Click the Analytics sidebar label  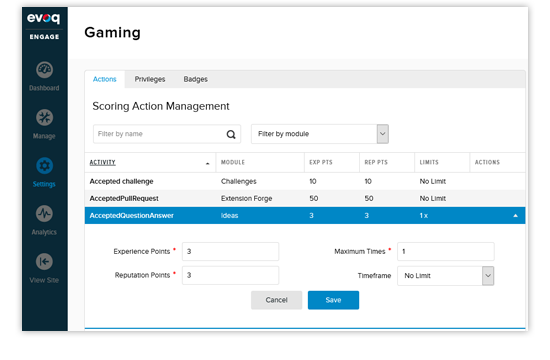click(44, 232)
